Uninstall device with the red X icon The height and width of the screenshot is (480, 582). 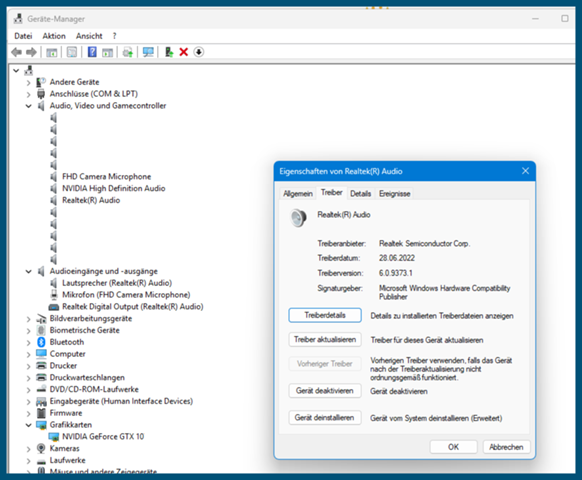184,52
